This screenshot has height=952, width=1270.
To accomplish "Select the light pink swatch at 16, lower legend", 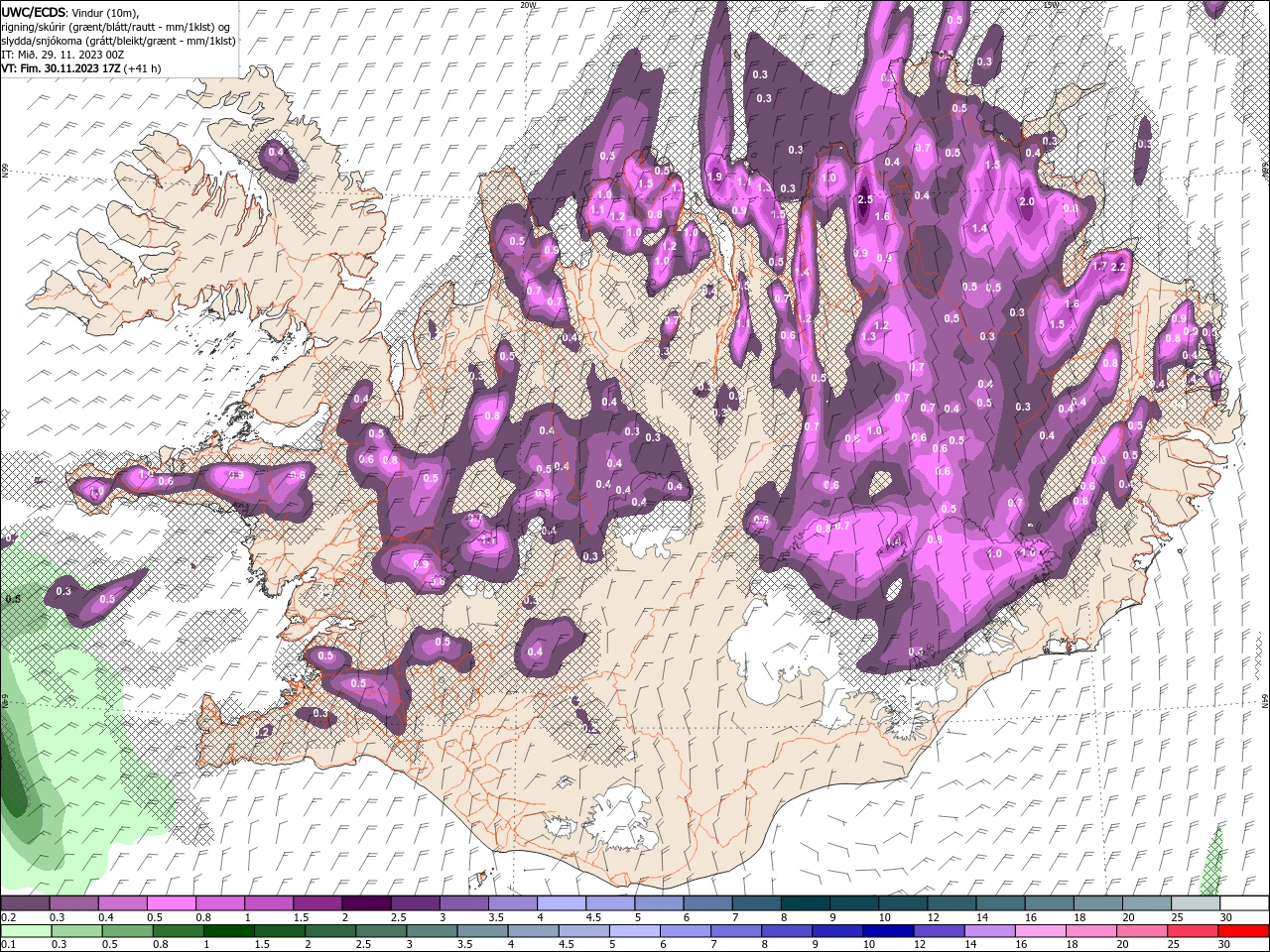I will 1040,931.
